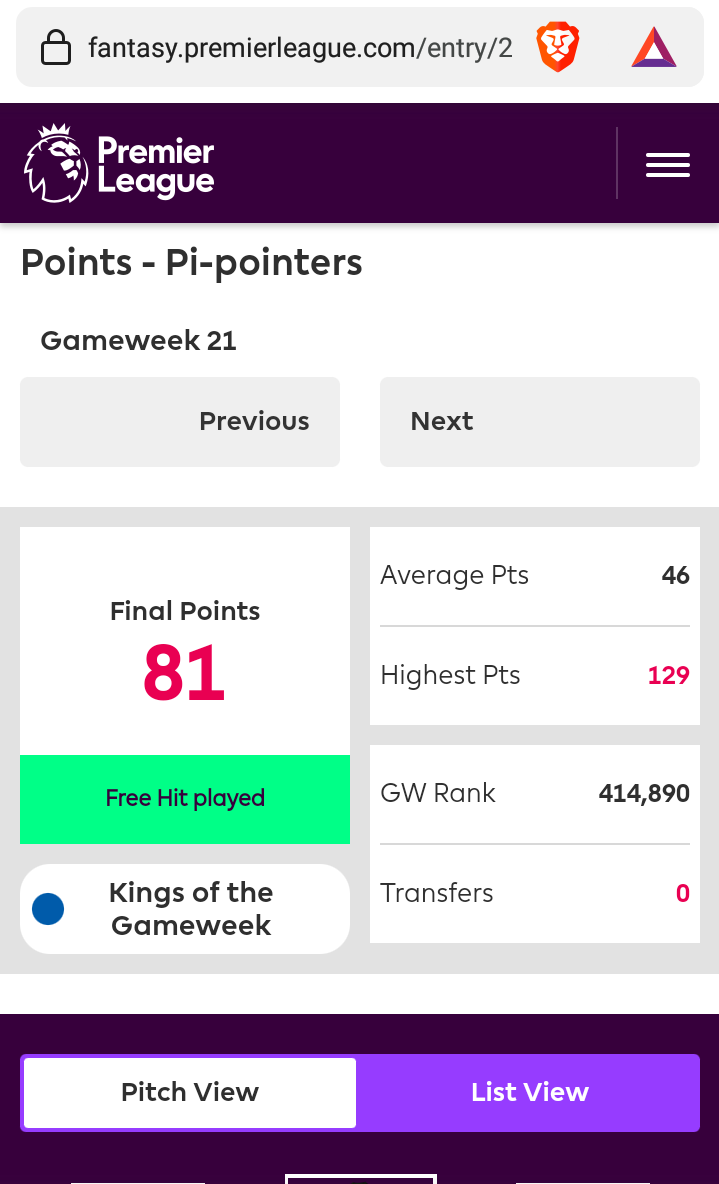Image resolution: width=719 pixels, height=1184 pixels.
Task: Click the Final Points score 81
Action: (184, 672)
